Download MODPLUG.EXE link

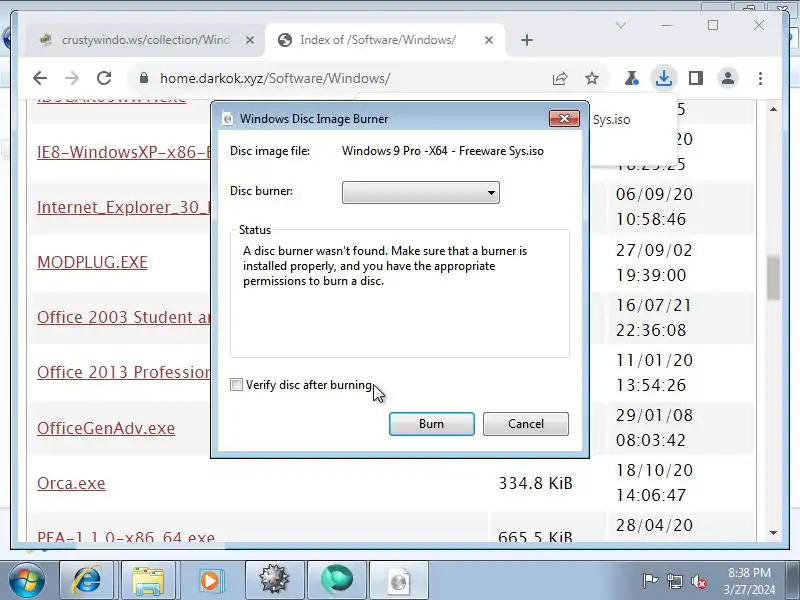[92, 262]
